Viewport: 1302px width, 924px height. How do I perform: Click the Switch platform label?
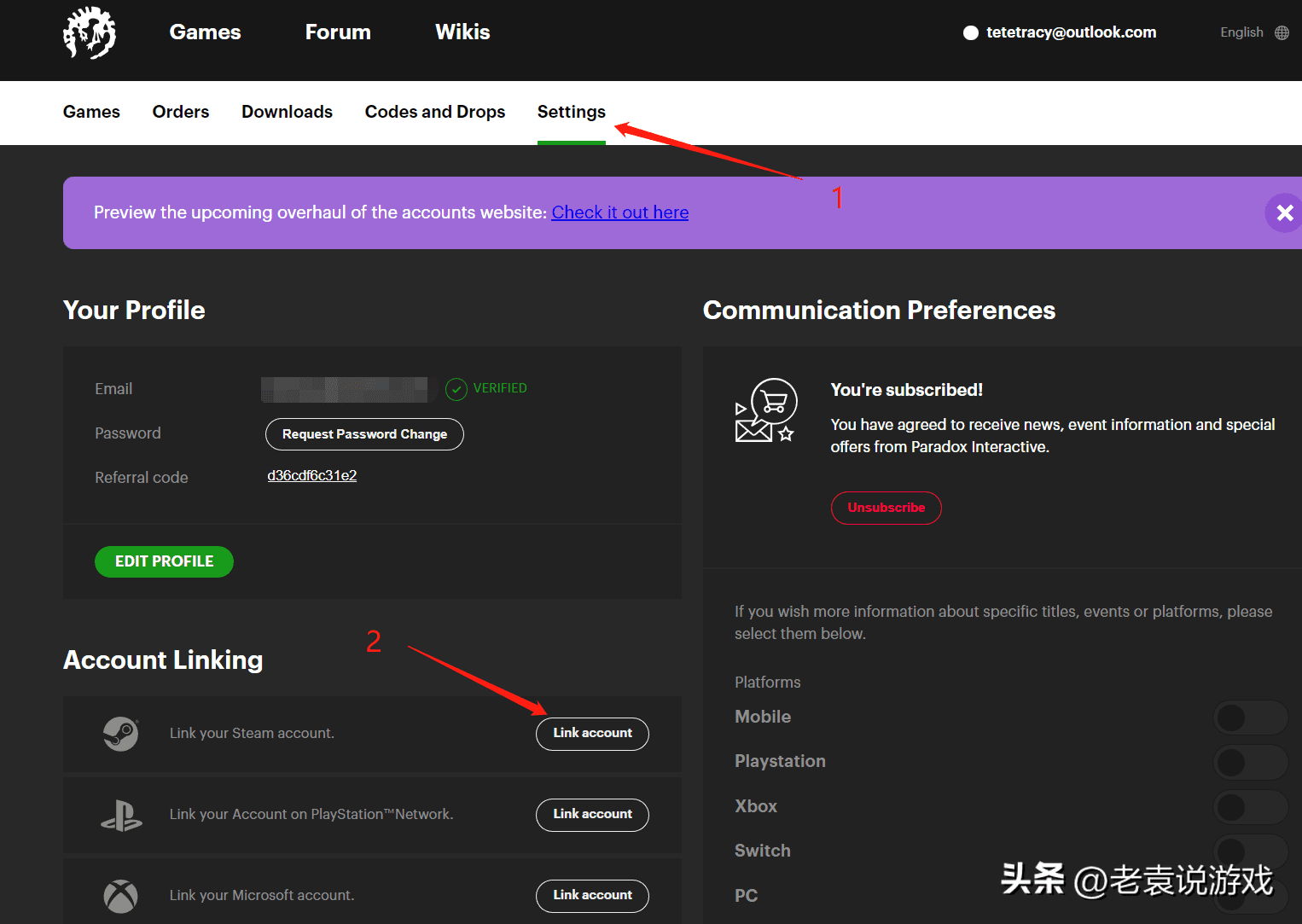(763, 851)
